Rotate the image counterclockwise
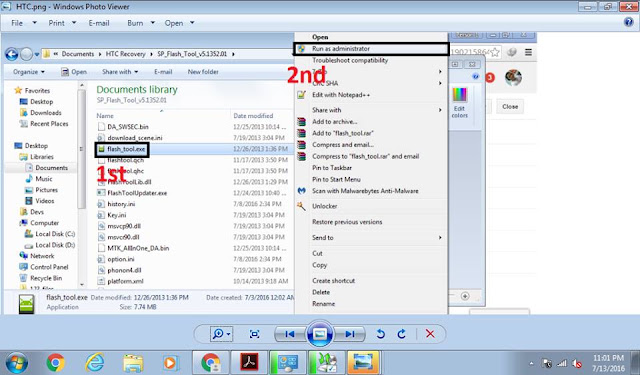This screenshot has height=375, width=640. point(380,334)
